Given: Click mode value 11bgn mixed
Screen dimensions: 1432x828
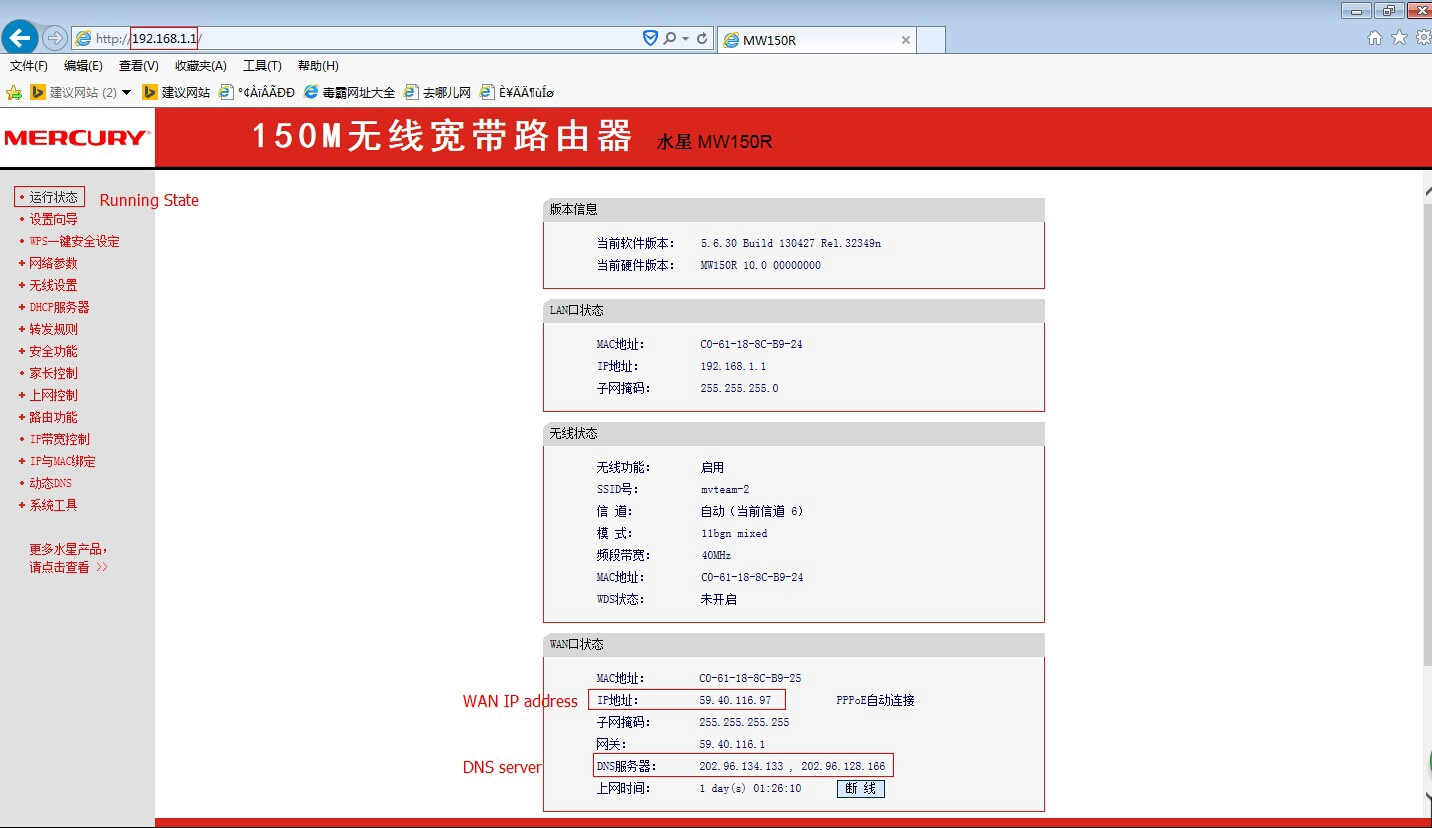Looking at the screenshot, I should (734, 533).
